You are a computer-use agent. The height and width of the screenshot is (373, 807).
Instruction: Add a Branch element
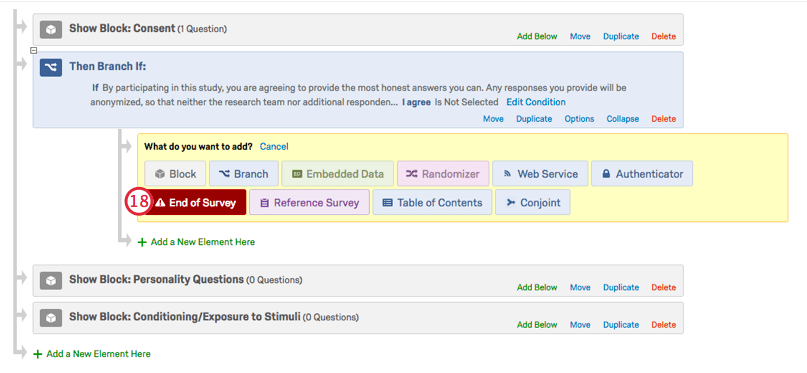tap(243, 174)
